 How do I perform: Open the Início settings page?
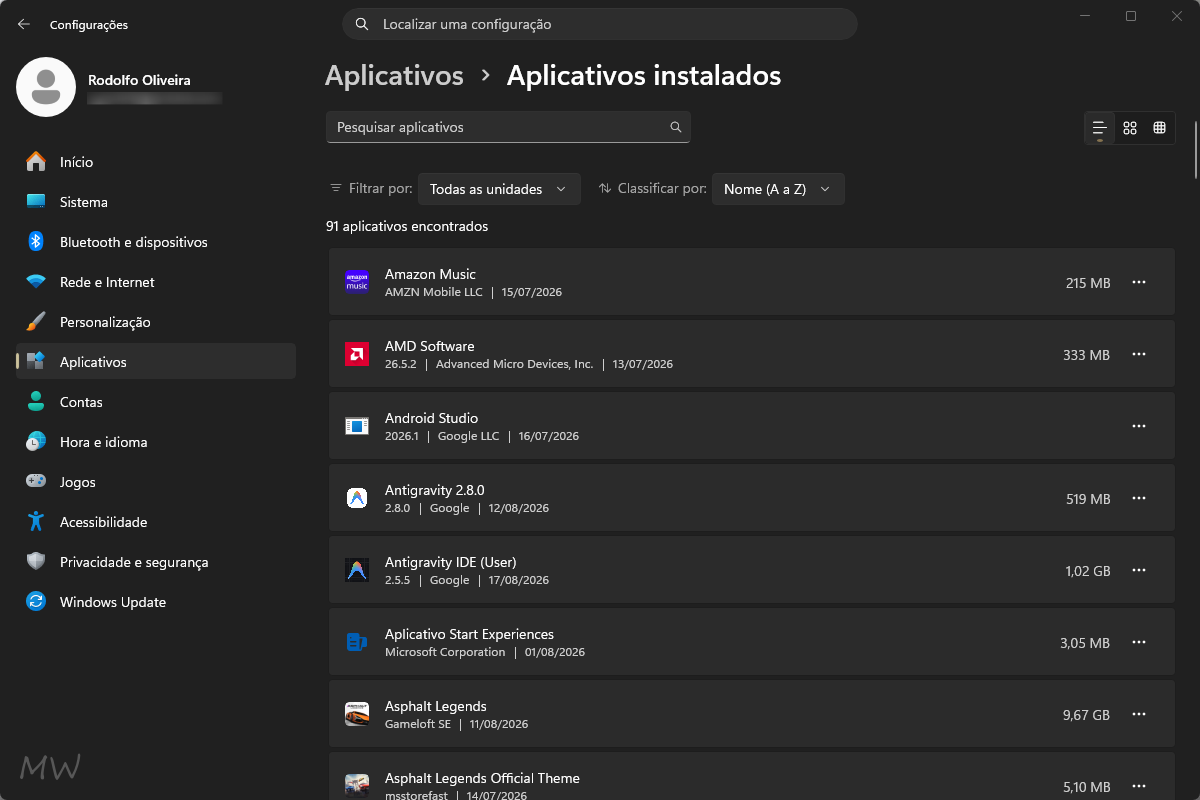pos(156,162)
